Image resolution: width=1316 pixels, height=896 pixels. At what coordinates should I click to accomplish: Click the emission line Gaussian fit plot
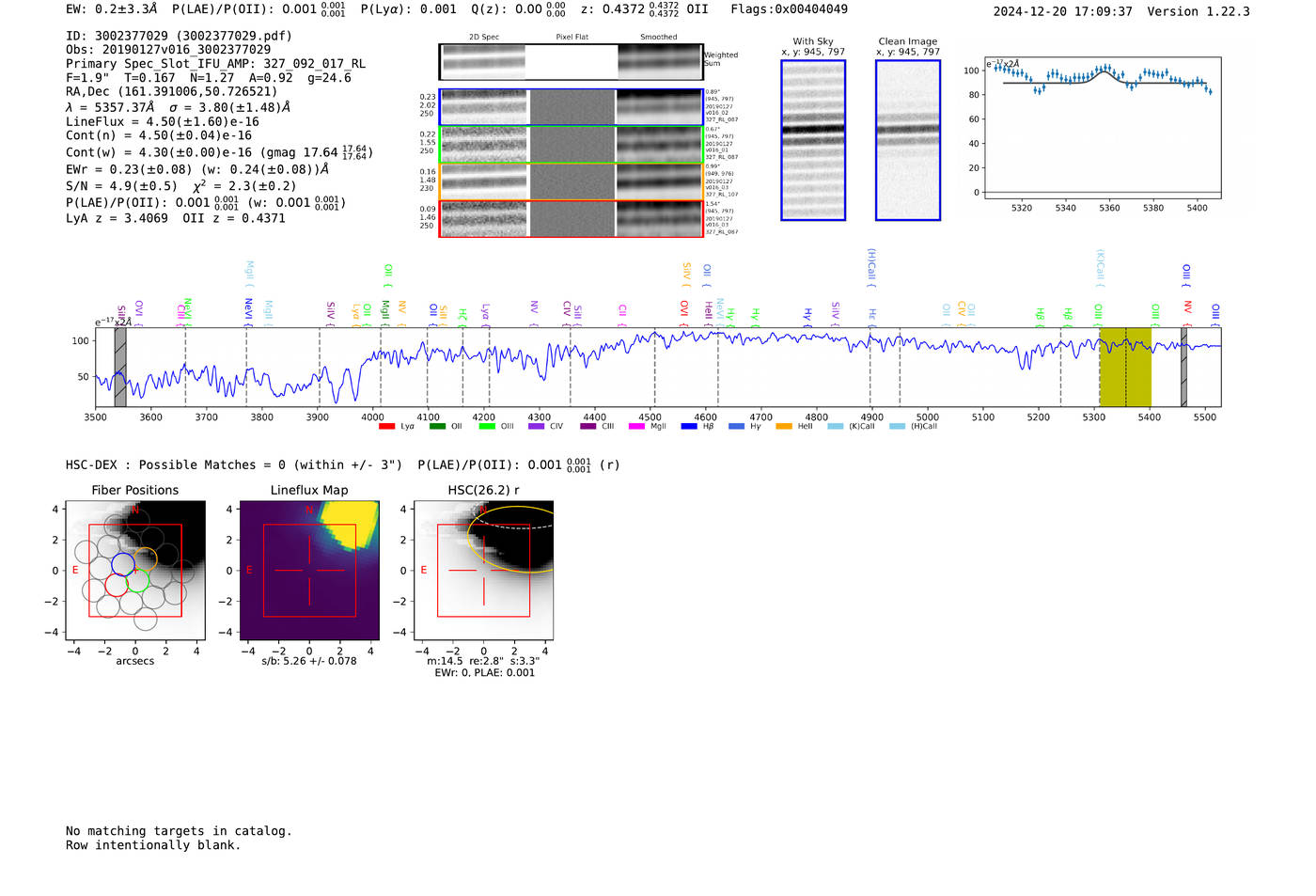point(1103,128)
